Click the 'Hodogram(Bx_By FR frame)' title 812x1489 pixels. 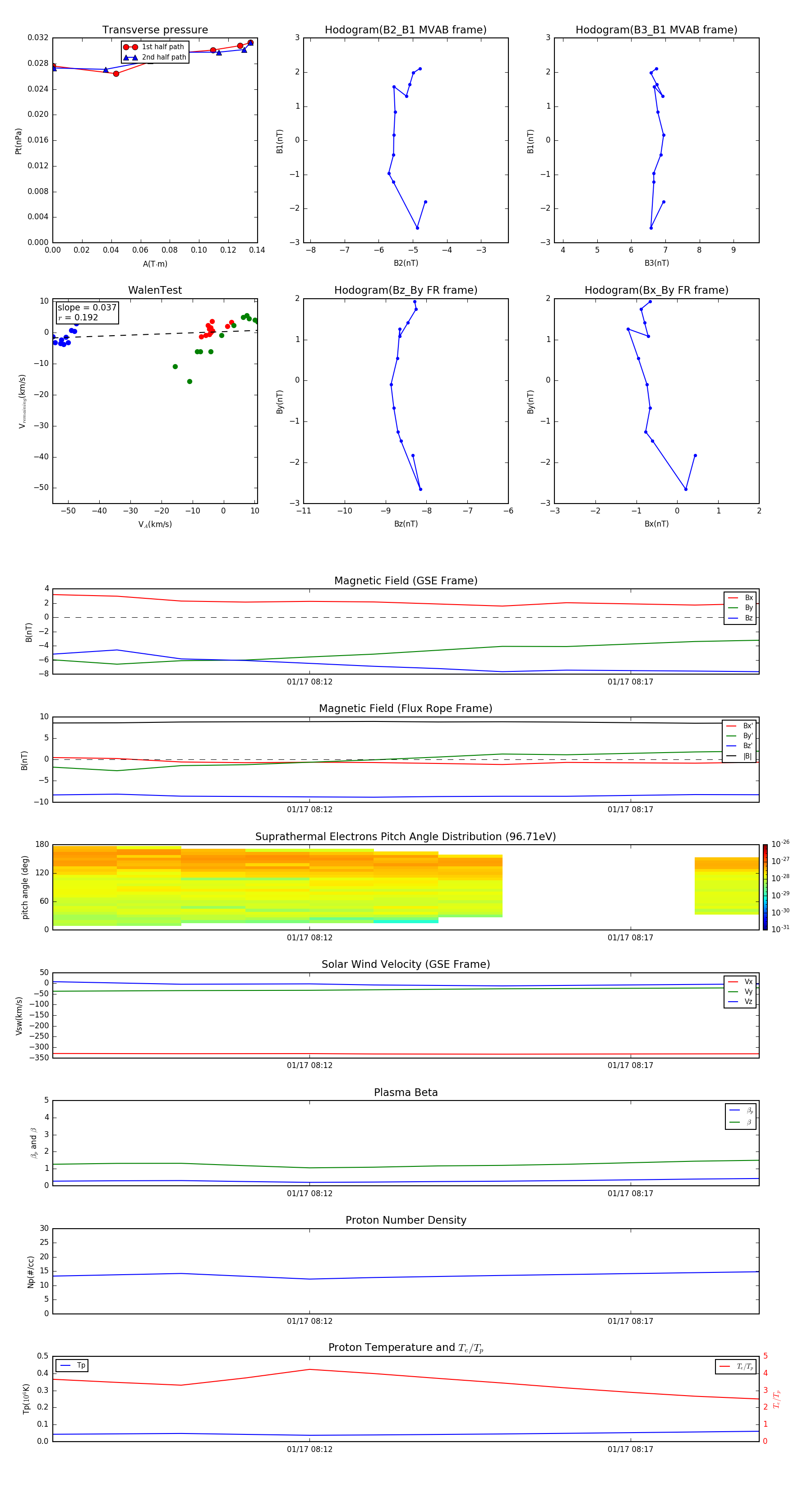(x=656, y=290)
